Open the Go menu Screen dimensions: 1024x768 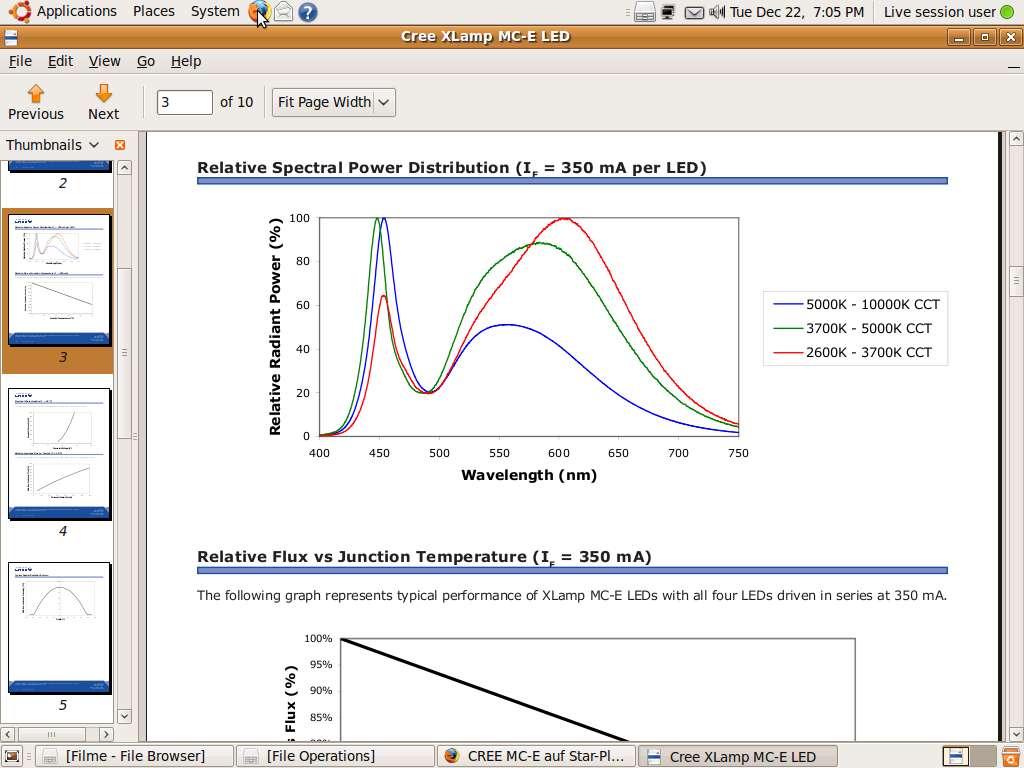pos(146,61)
